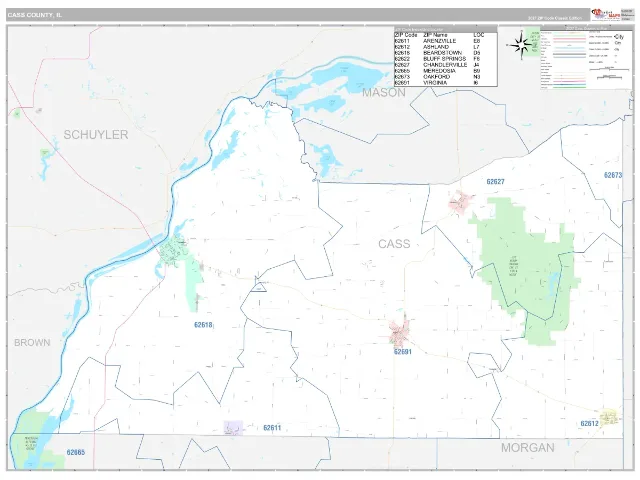Click ZIP code 62611 on the map
The image size is (640, 480).
coord(272,428)
